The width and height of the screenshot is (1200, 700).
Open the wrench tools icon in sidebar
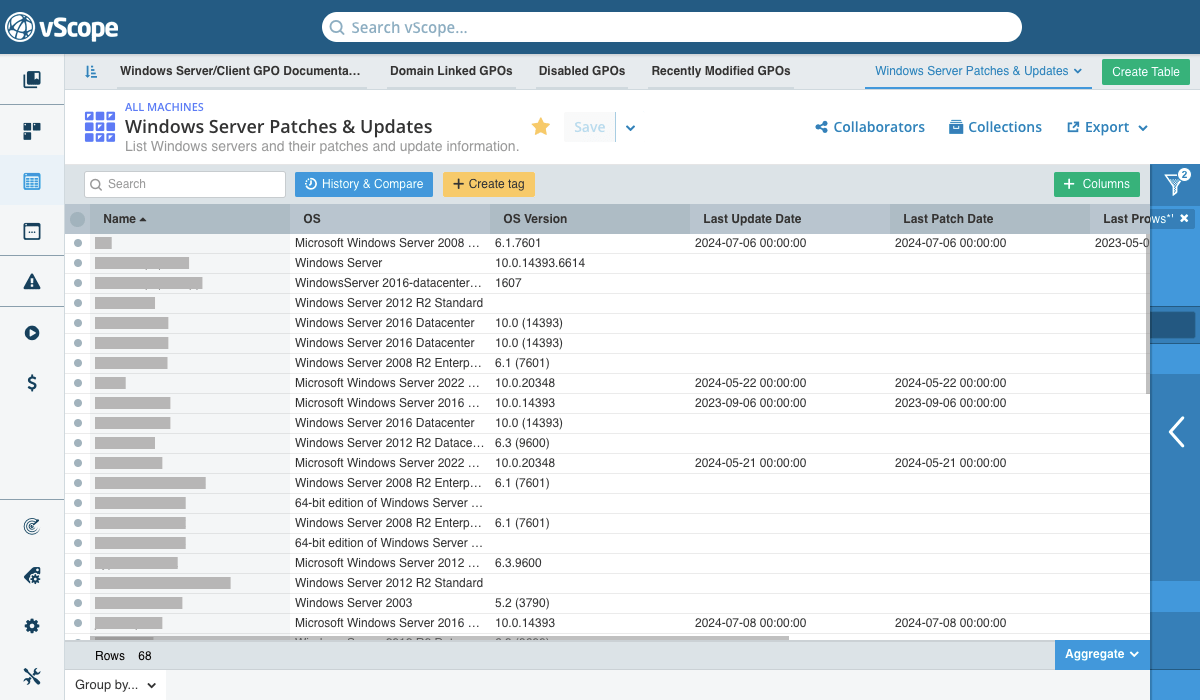[32, 677]
